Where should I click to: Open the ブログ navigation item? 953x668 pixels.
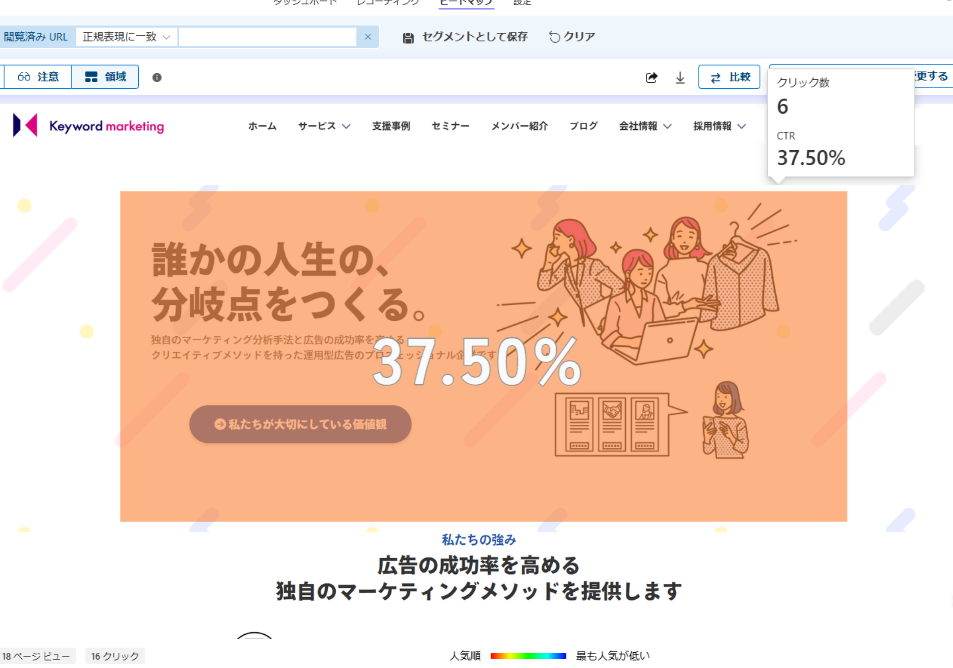coord(583,126)
